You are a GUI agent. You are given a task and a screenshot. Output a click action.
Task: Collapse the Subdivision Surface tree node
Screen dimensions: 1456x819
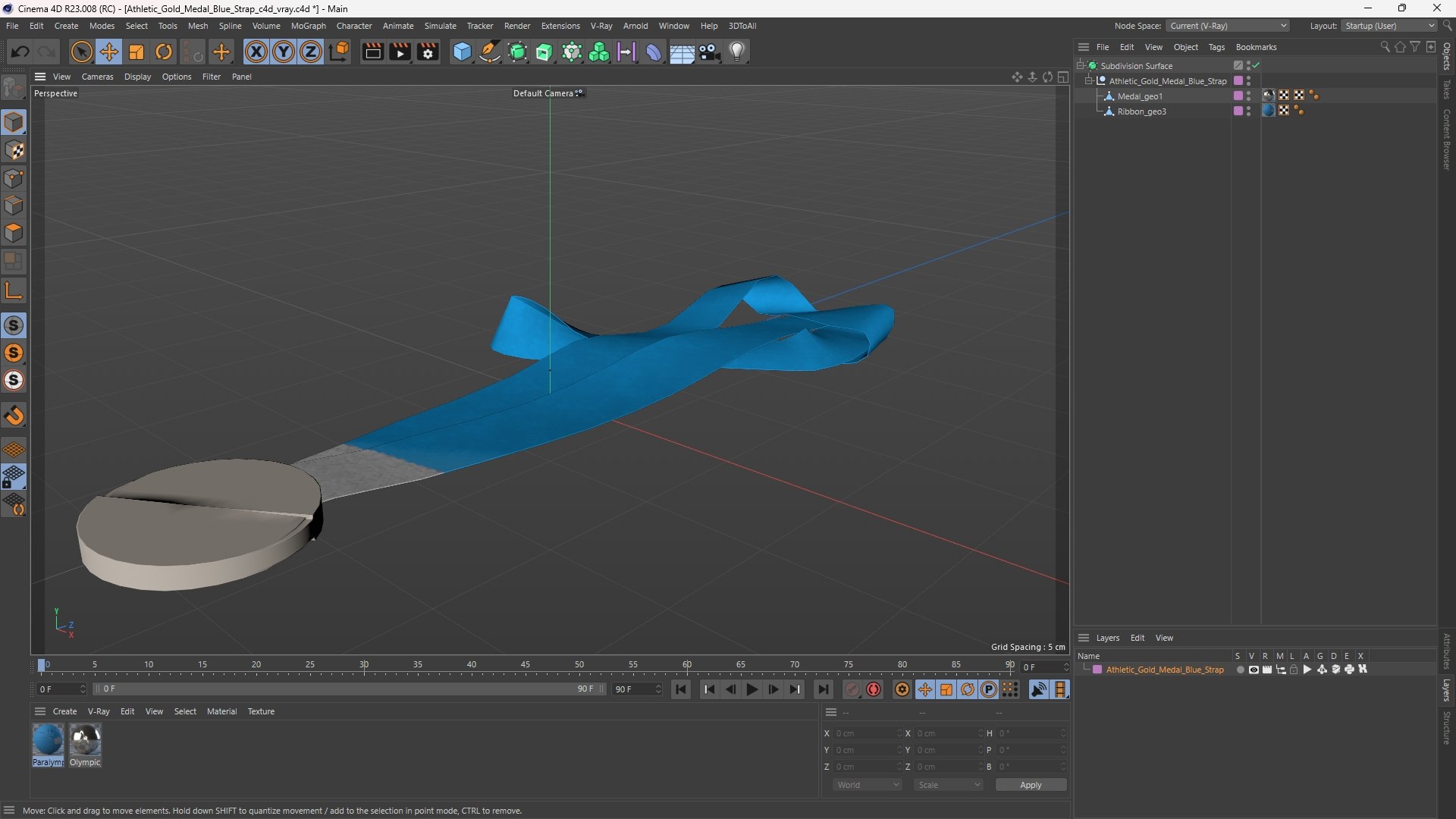(1080, 65)
